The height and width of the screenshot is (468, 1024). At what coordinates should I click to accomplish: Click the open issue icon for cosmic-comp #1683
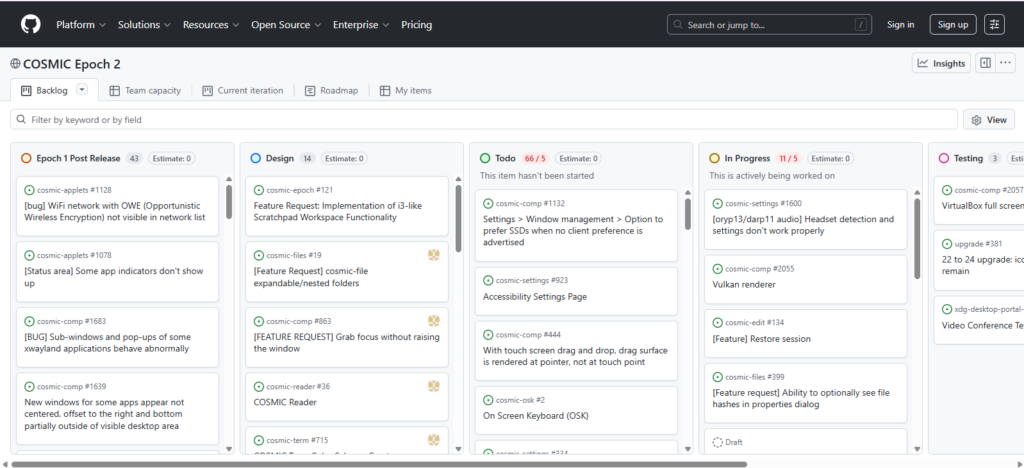pyautogui.click(x=29, y=321)
